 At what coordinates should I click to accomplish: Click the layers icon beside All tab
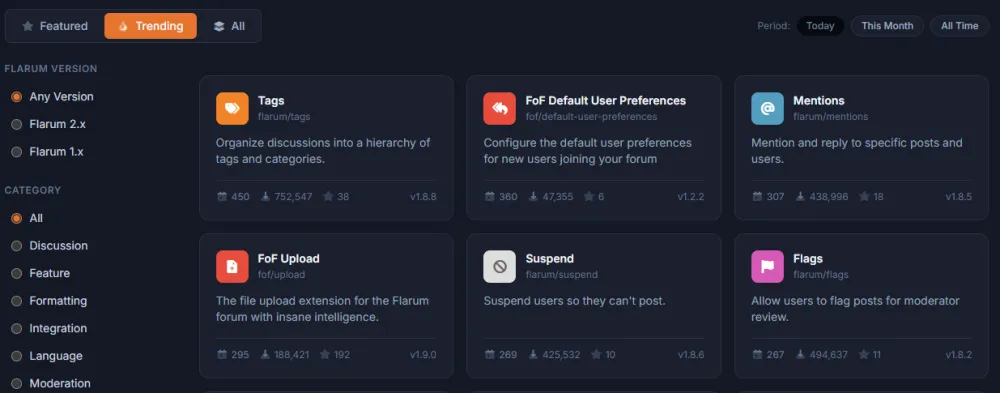pyautogui.click(x=219, y=26)
